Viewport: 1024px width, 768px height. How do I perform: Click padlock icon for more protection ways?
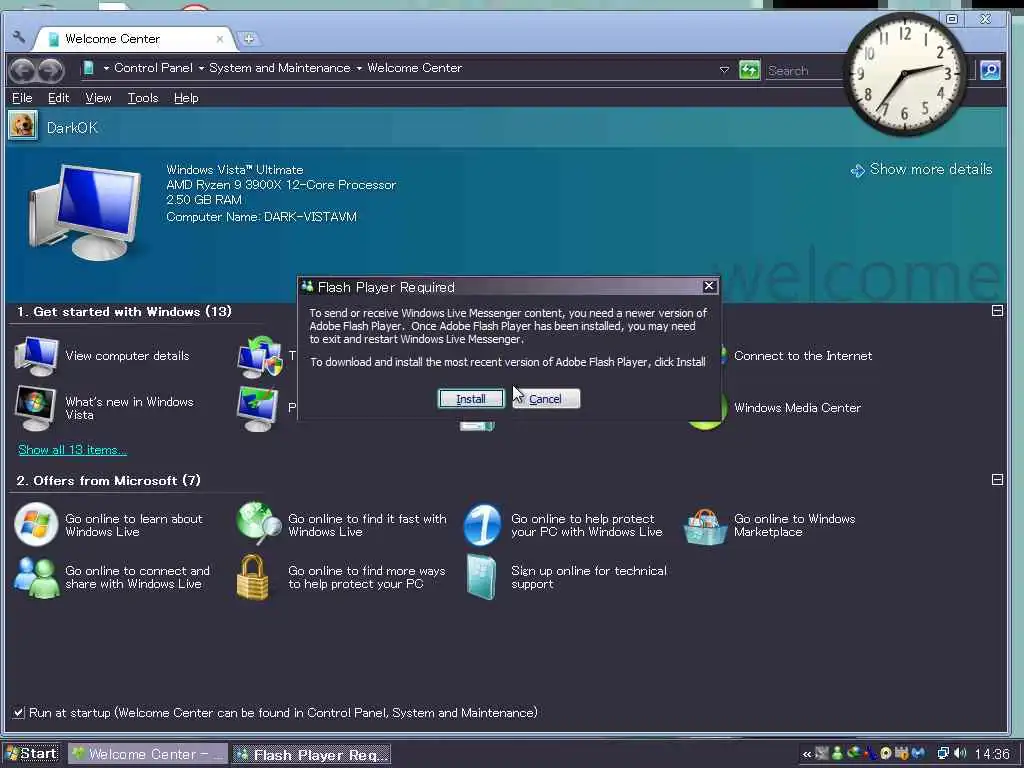click(253, 577)
